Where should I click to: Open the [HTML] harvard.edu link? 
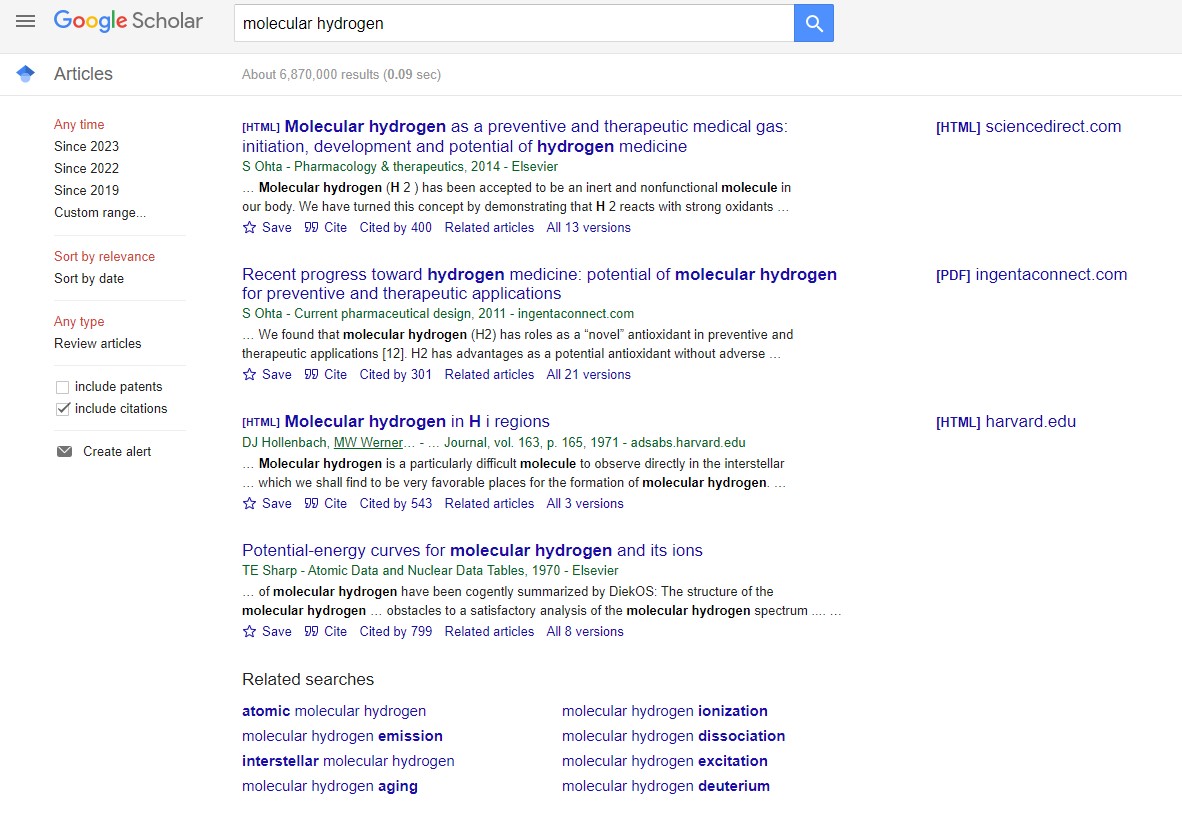(1006, 421)
